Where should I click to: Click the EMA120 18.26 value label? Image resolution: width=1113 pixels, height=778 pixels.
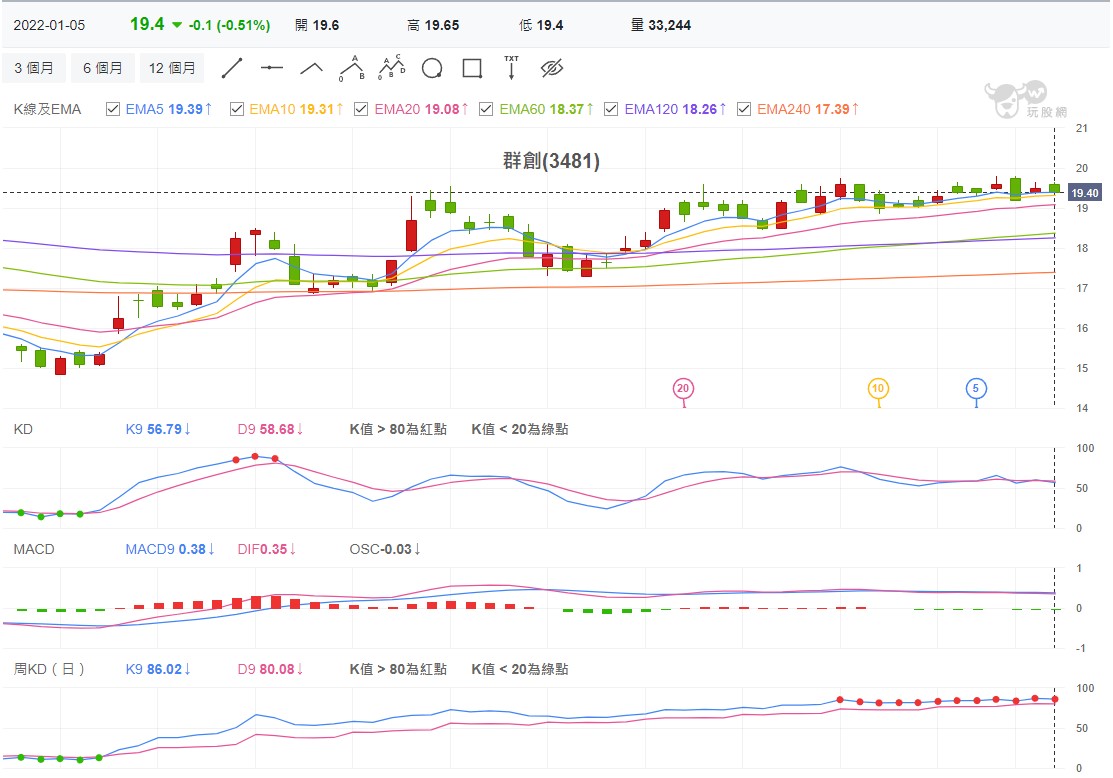click(x=675, y=109)
